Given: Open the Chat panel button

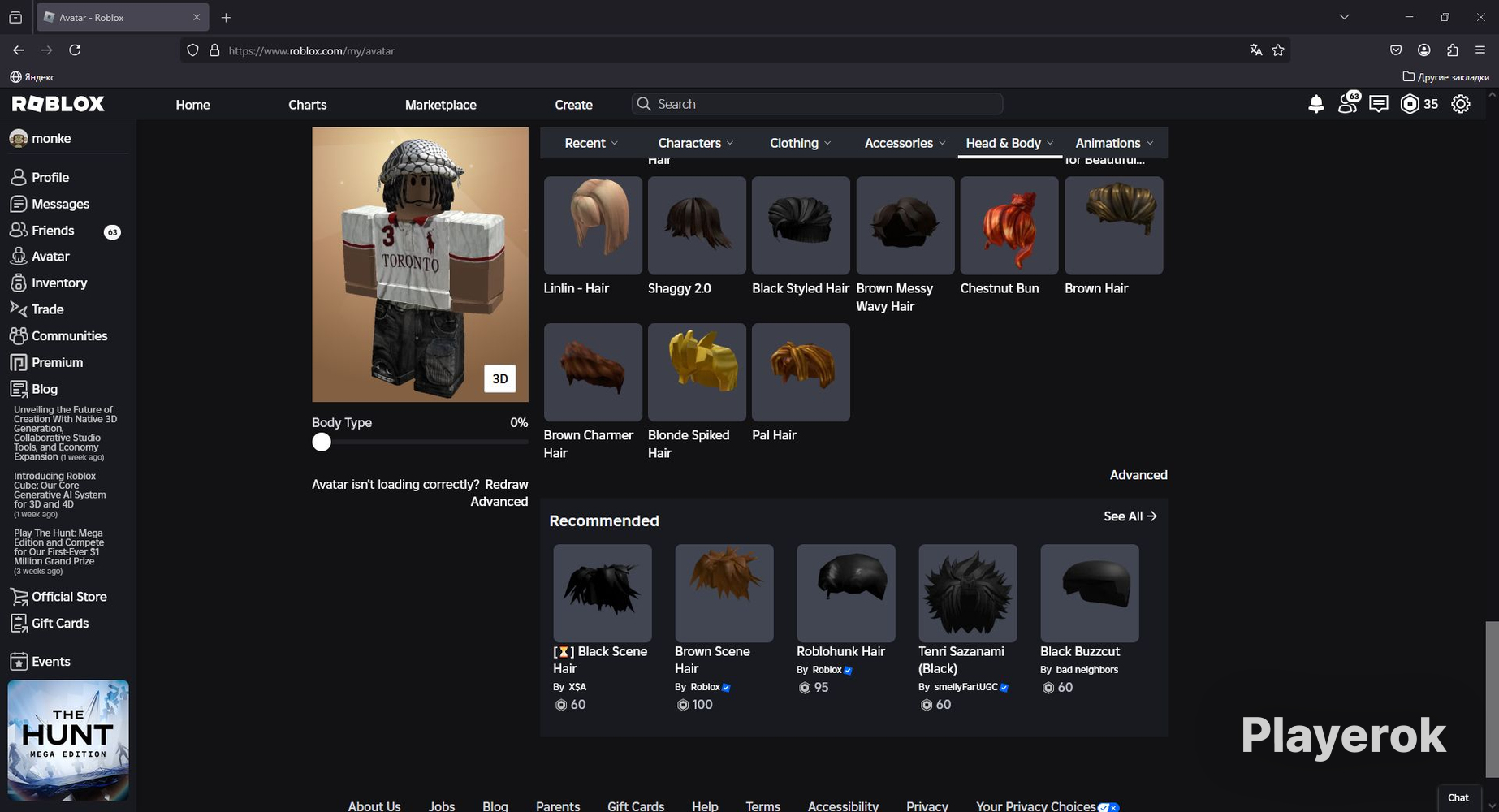Looking at the screenshot, I should (x=1458, y=797).
